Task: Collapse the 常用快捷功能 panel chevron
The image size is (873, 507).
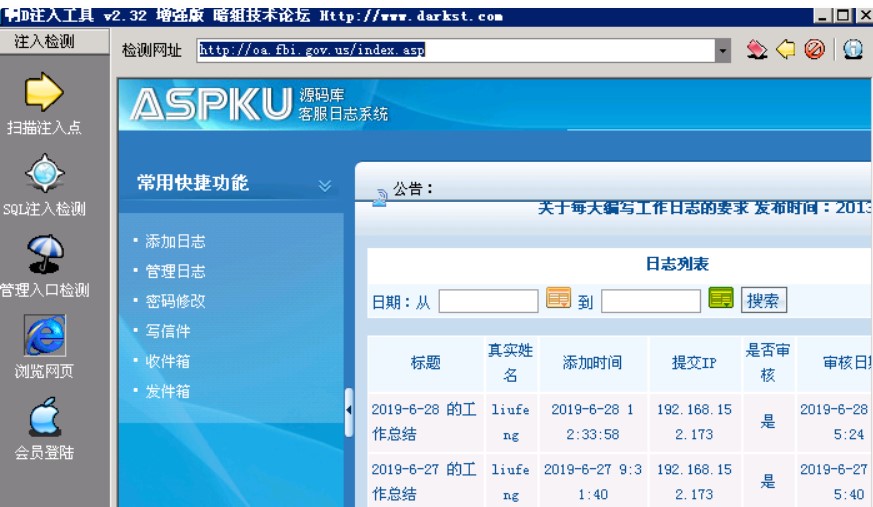Action: pyautogui.click(x=325, y=185)
